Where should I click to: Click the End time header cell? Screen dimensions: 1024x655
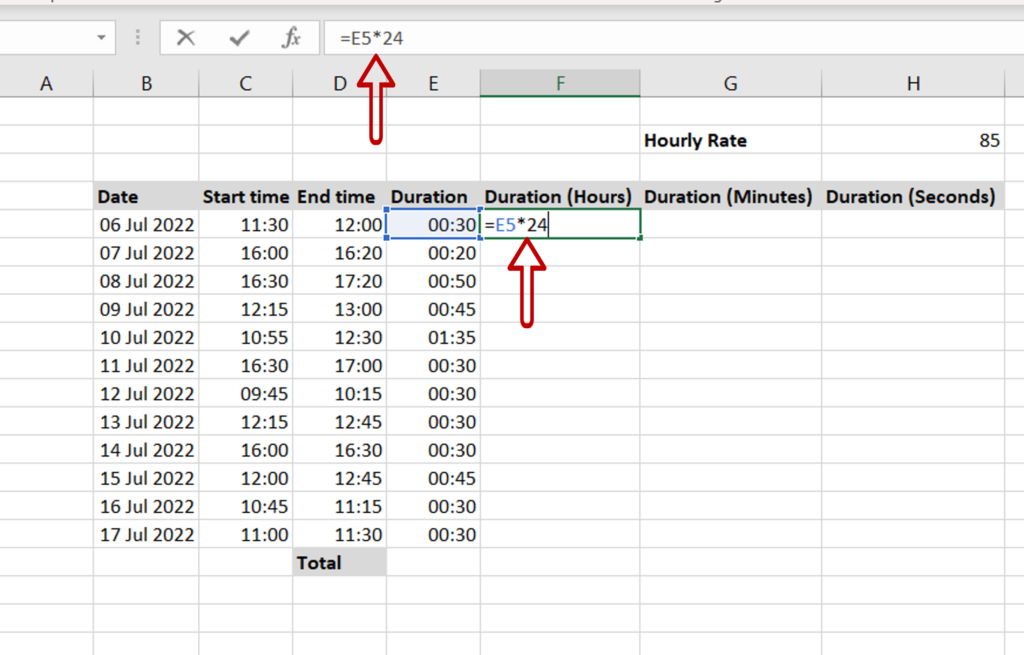pos(340,197)
